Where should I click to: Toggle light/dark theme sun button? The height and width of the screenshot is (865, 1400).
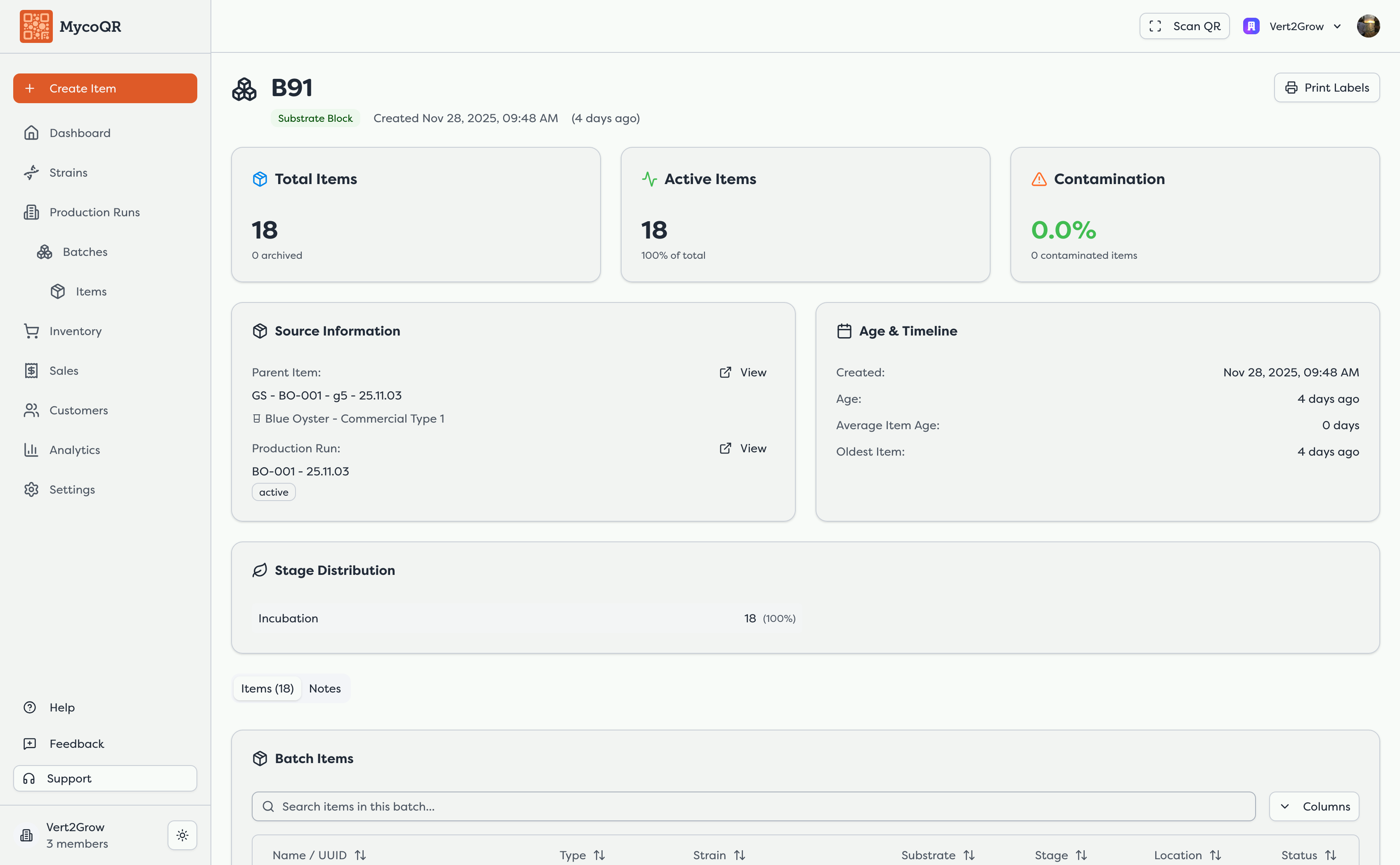click(x=182, y=835)
